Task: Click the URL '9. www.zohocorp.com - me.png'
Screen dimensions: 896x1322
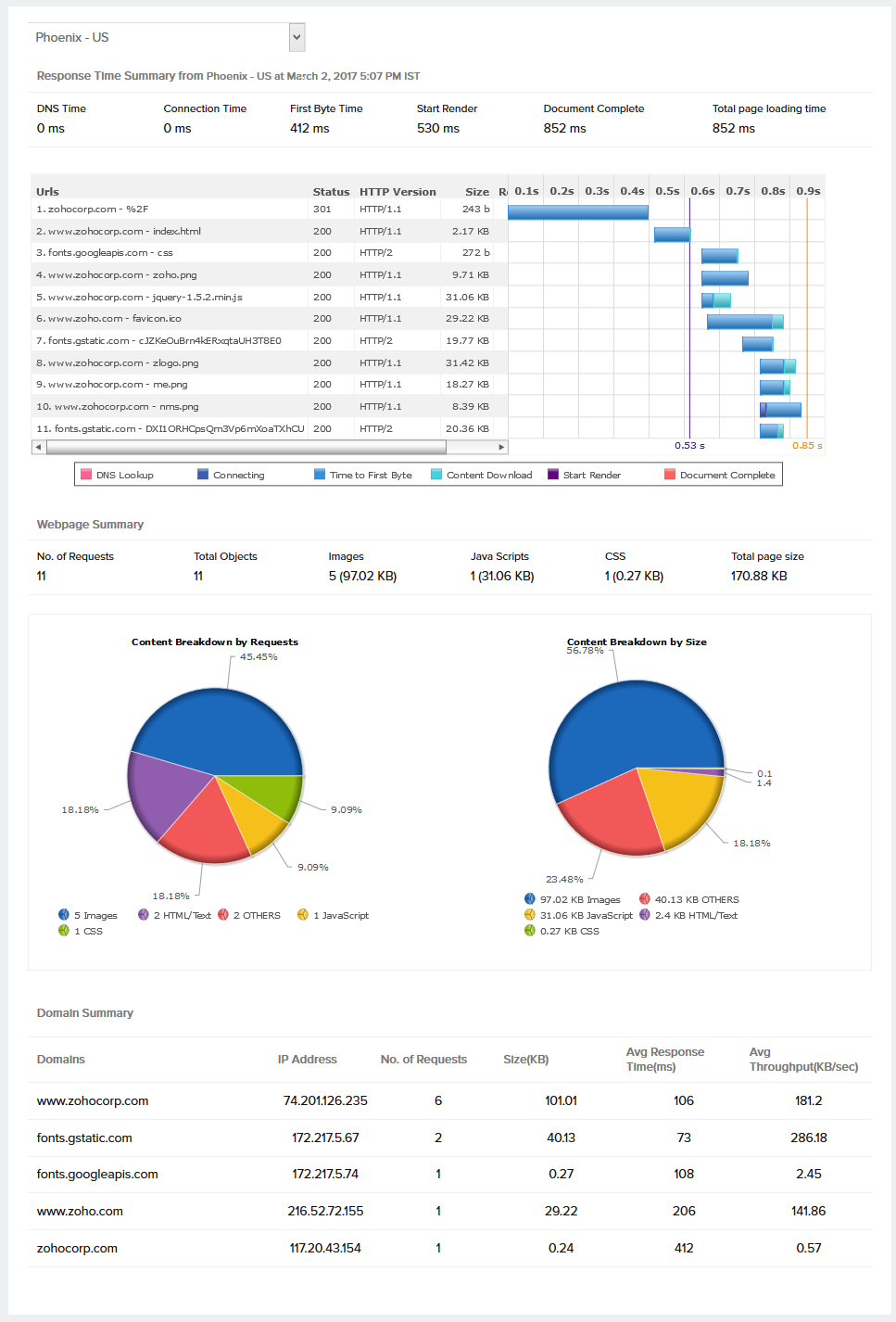Action: tap(112, 385)
